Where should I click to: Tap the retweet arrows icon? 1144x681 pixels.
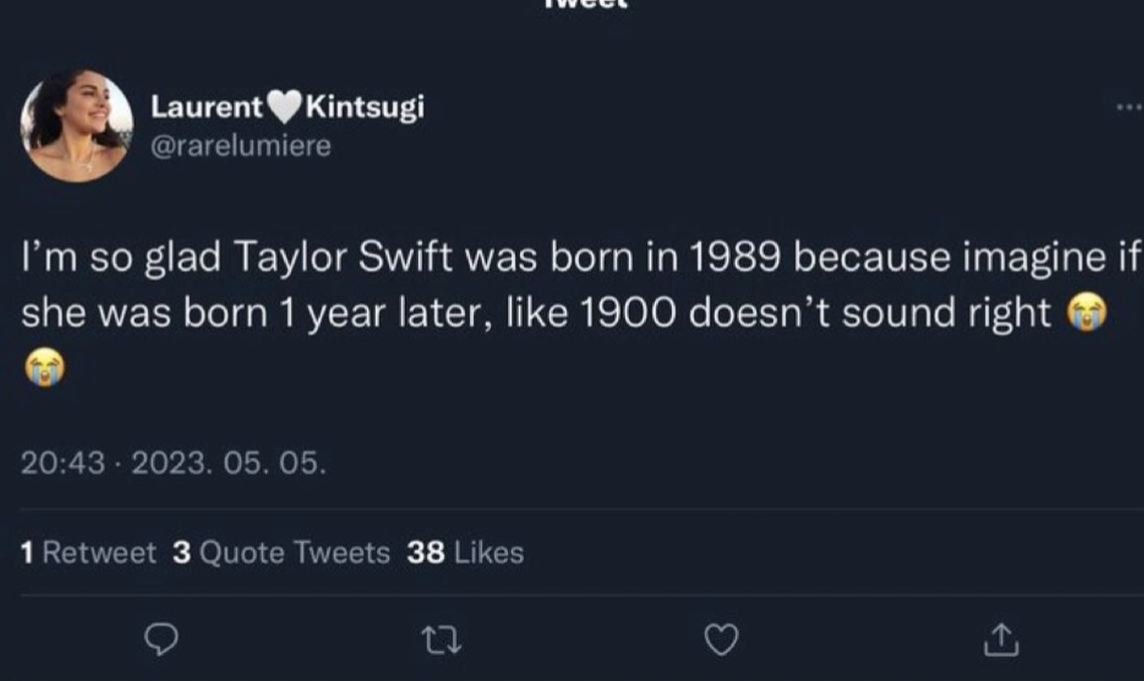click(441, 641)
